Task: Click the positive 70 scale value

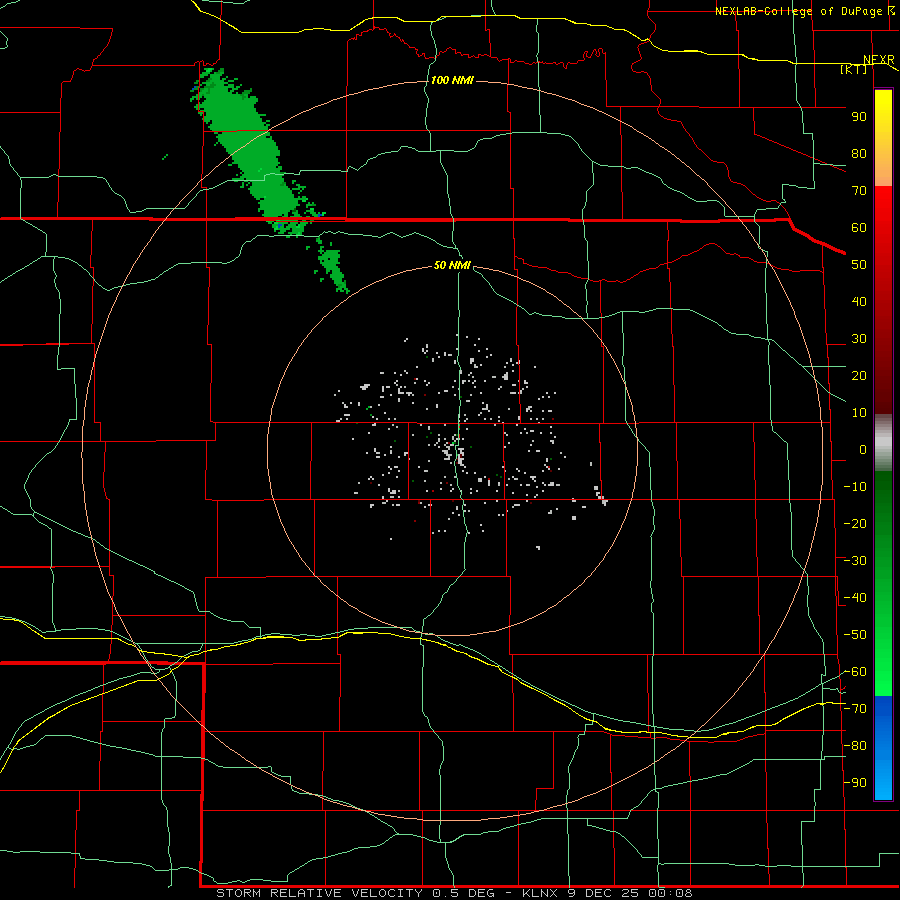Action: click(x=859, y=191)
